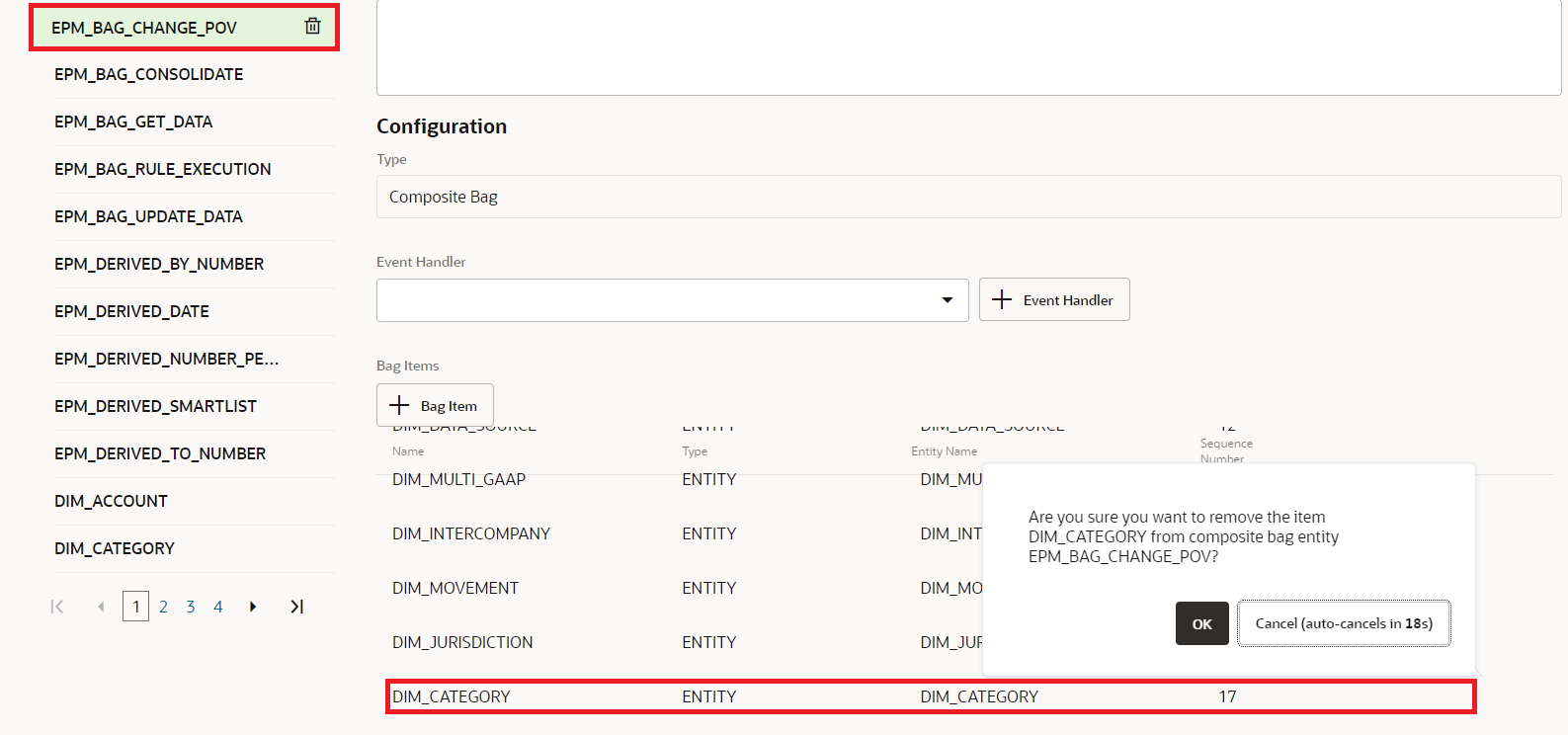Viewport: 1568px width, 735px height.
Task: Add a new Event Handler
Action: (x=1053, y=300)
